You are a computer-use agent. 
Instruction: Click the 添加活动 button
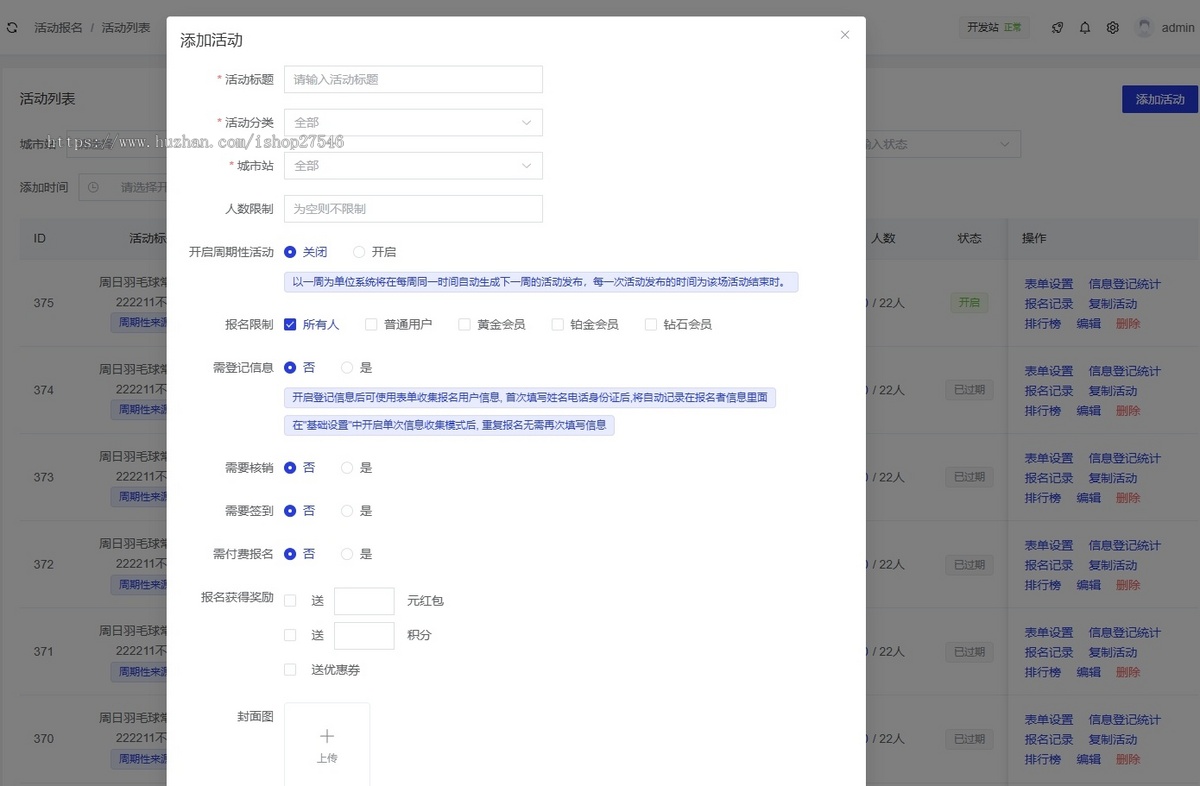(x=1159, y=99)
